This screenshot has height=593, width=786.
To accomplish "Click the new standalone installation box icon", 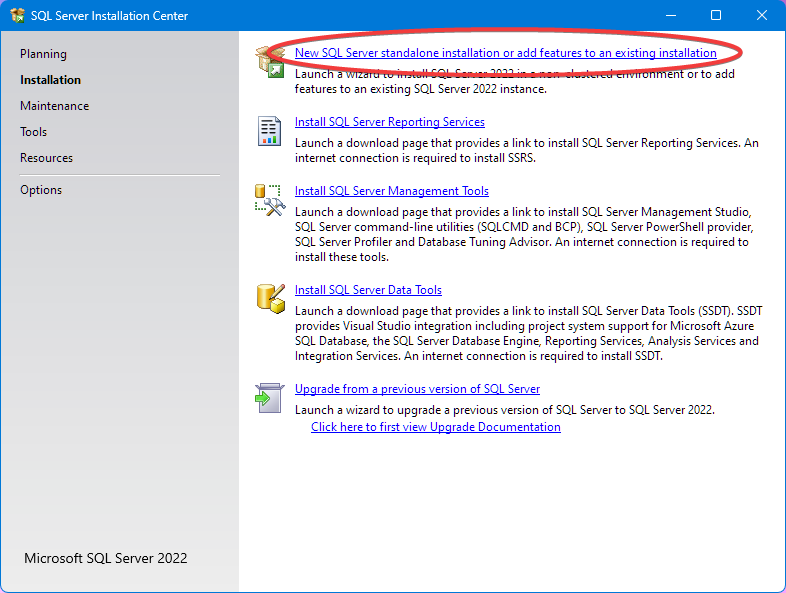I will [270, 62].
